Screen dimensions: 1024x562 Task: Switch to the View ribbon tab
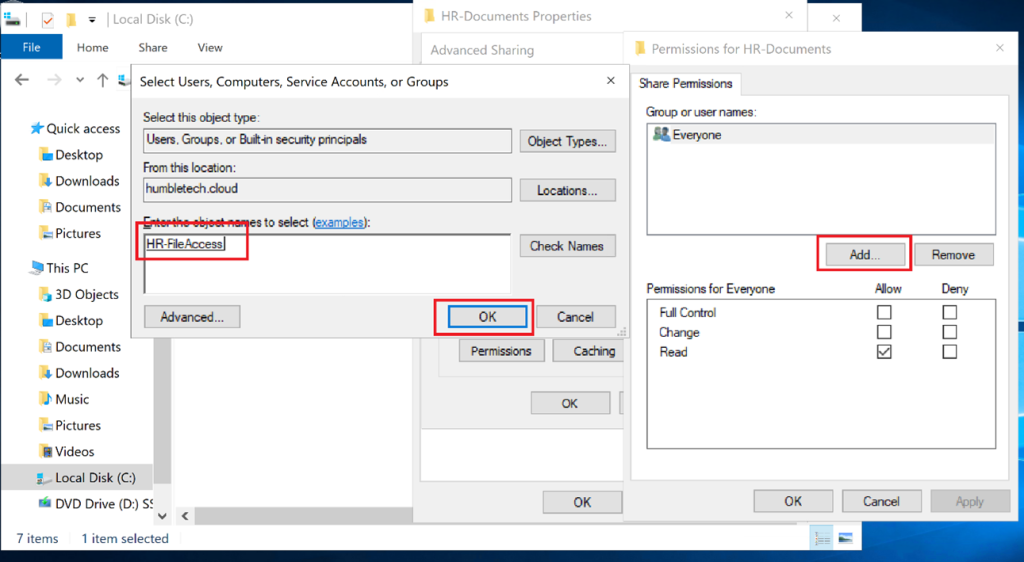210,47
